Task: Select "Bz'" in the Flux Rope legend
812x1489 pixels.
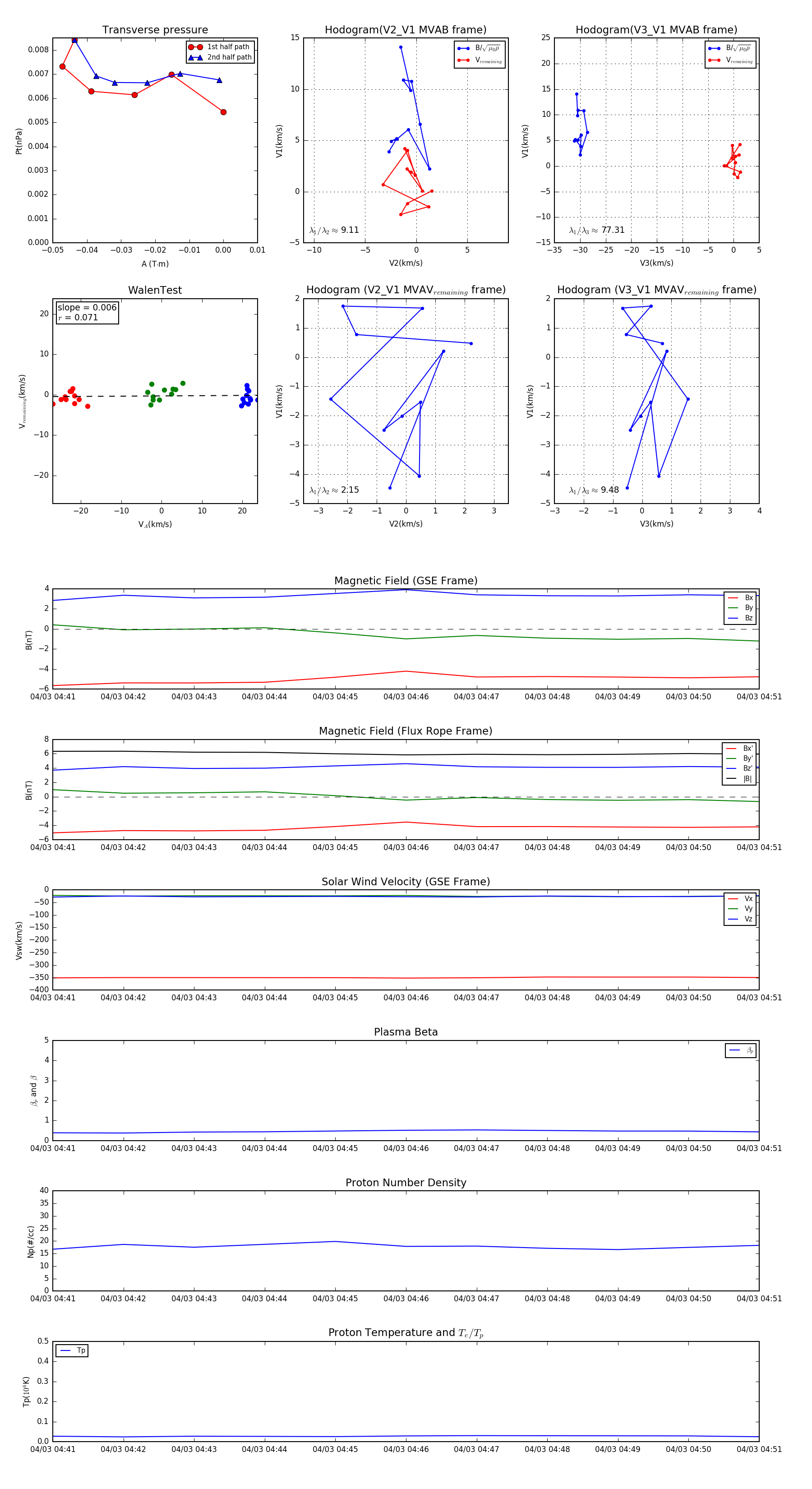Action: click(740, 768)
